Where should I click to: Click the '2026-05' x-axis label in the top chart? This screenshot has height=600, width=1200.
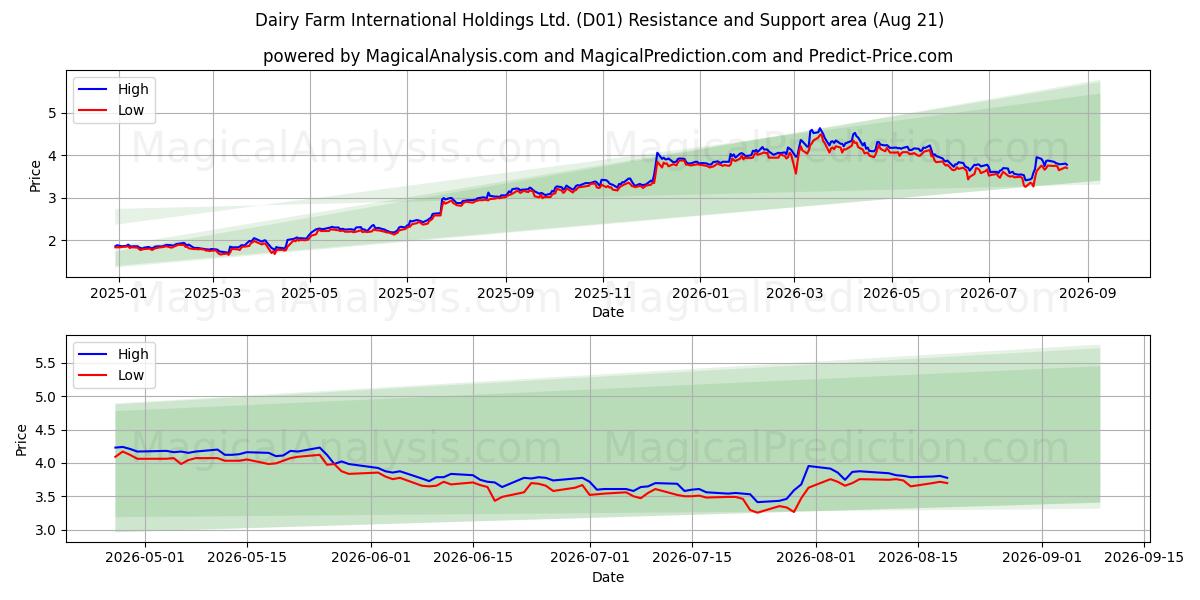click(x=891, y=294)
